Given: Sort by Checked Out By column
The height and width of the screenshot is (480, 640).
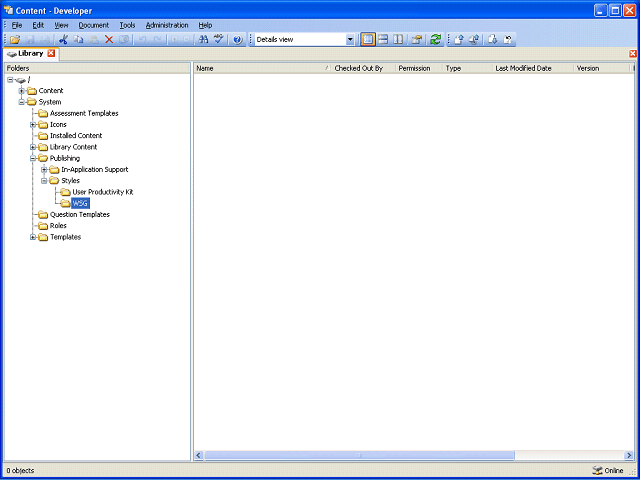Looking at the screenshot, I should pyautogui.click(x=364, y=68).
